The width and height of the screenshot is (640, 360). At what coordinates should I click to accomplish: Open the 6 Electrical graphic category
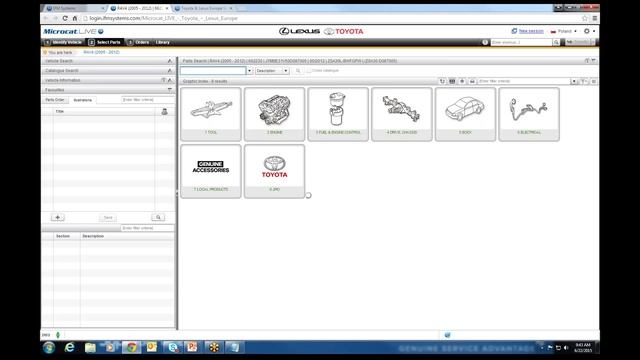coord(529,114)
